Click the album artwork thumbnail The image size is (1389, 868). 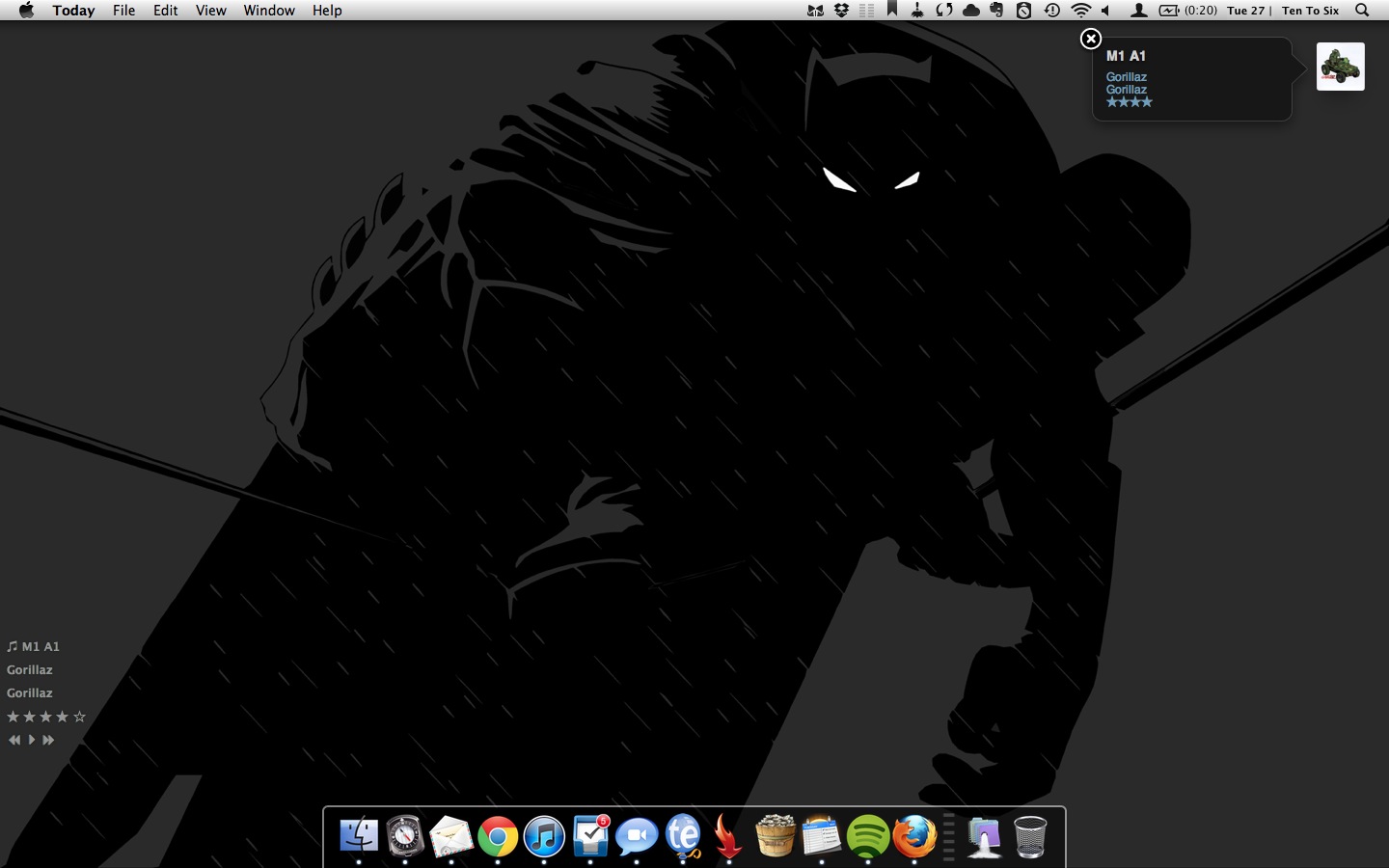coord(1340,67)
